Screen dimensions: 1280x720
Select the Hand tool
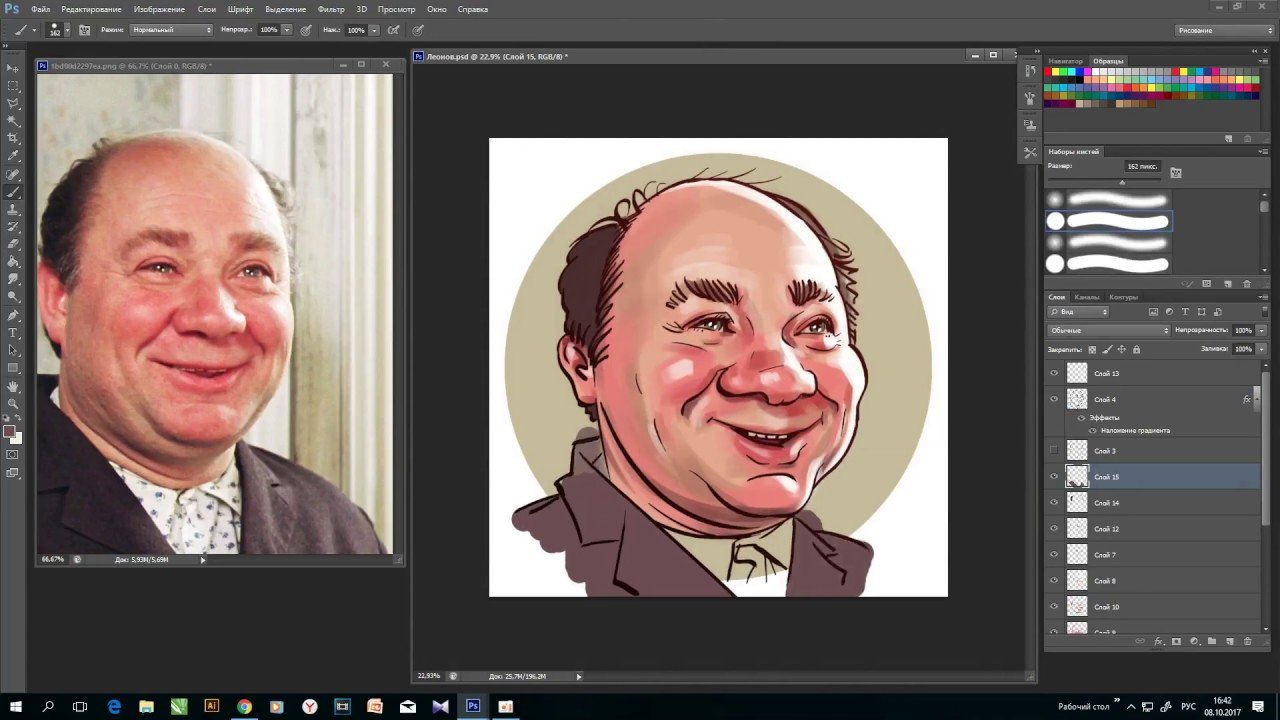pyautogui.click(x=13, y=386)
